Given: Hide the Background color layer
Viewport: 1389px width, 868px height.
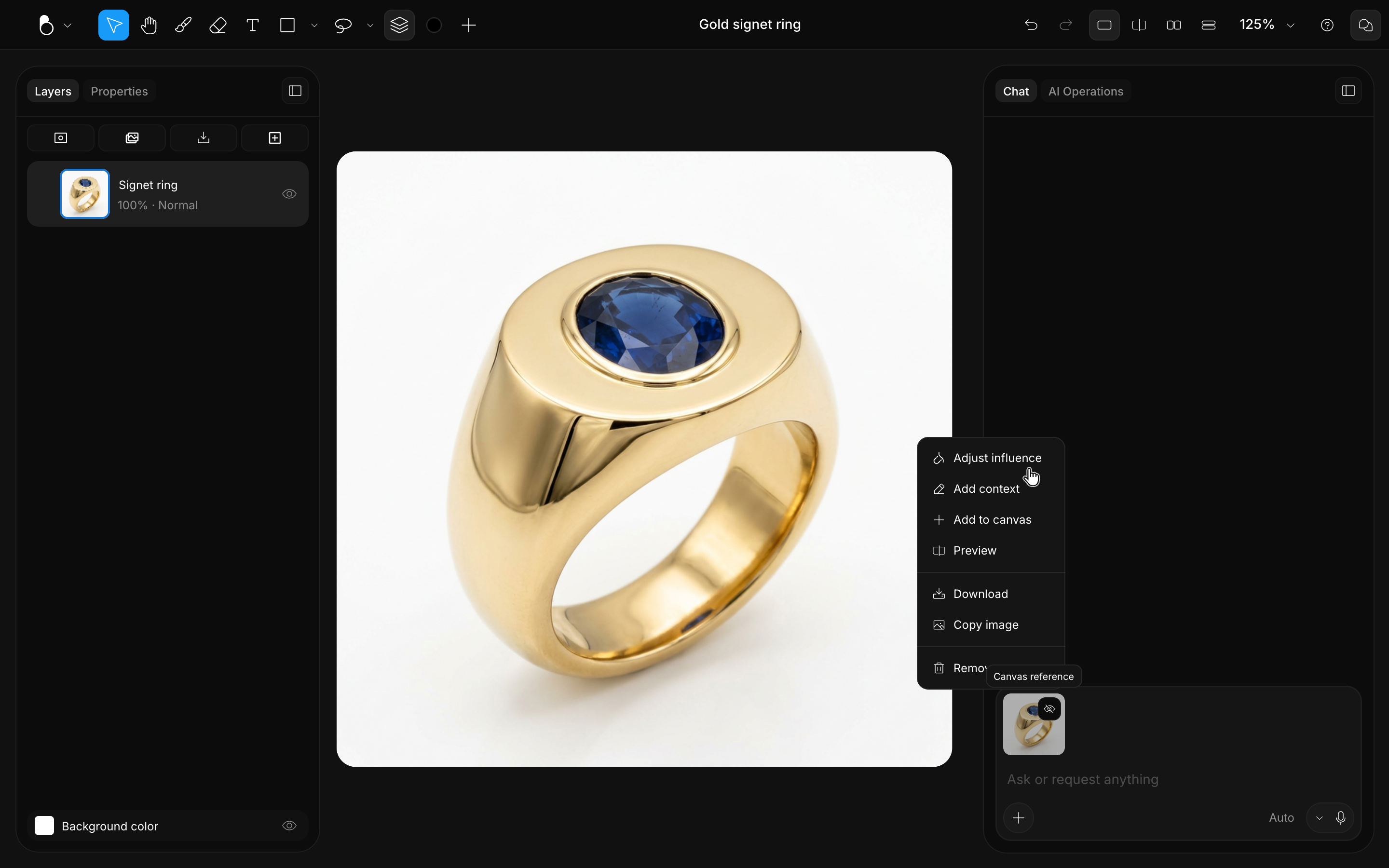Looking at the screenshot, I should pos(289,826).
